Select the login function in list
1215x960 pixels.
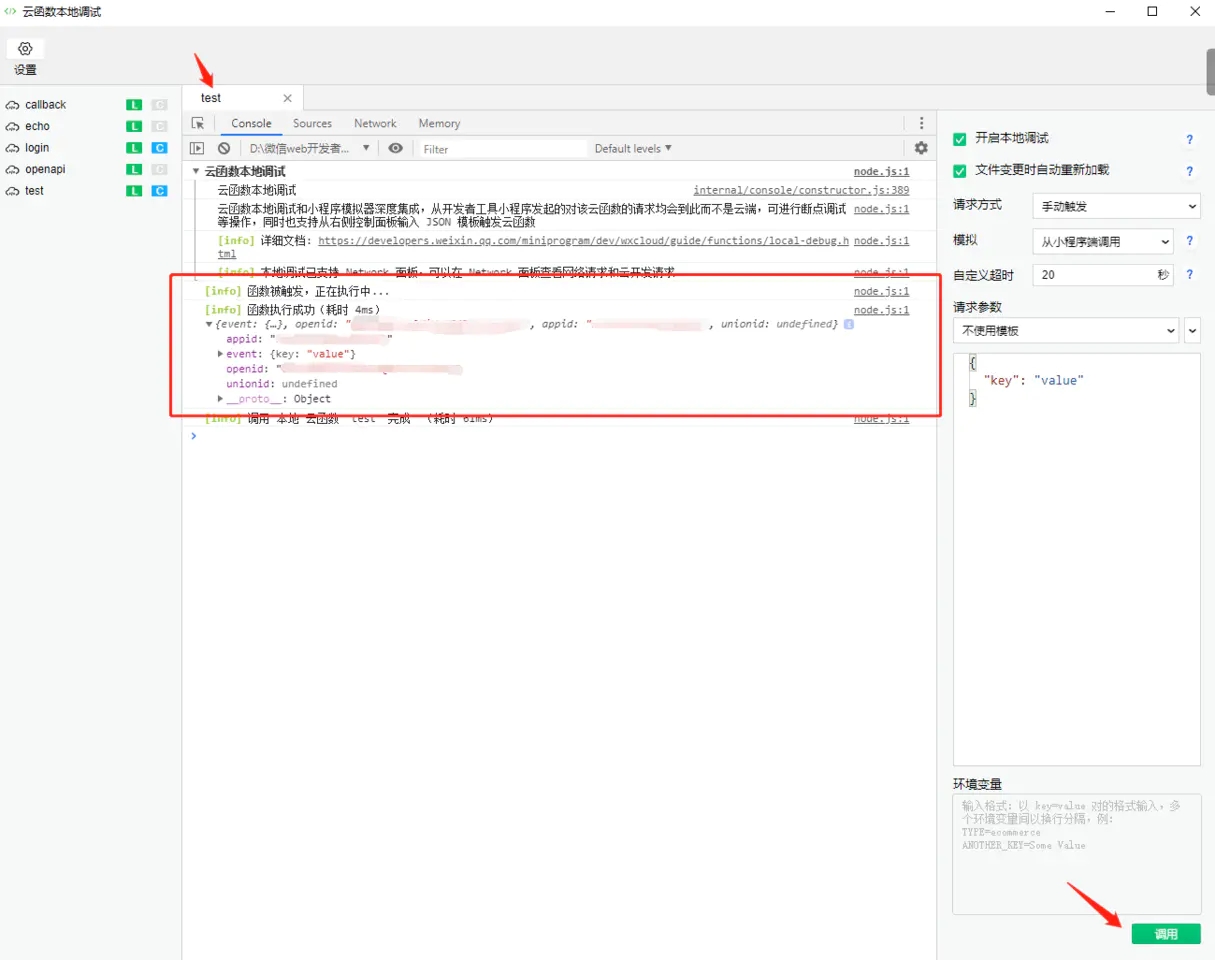(37, 148)
